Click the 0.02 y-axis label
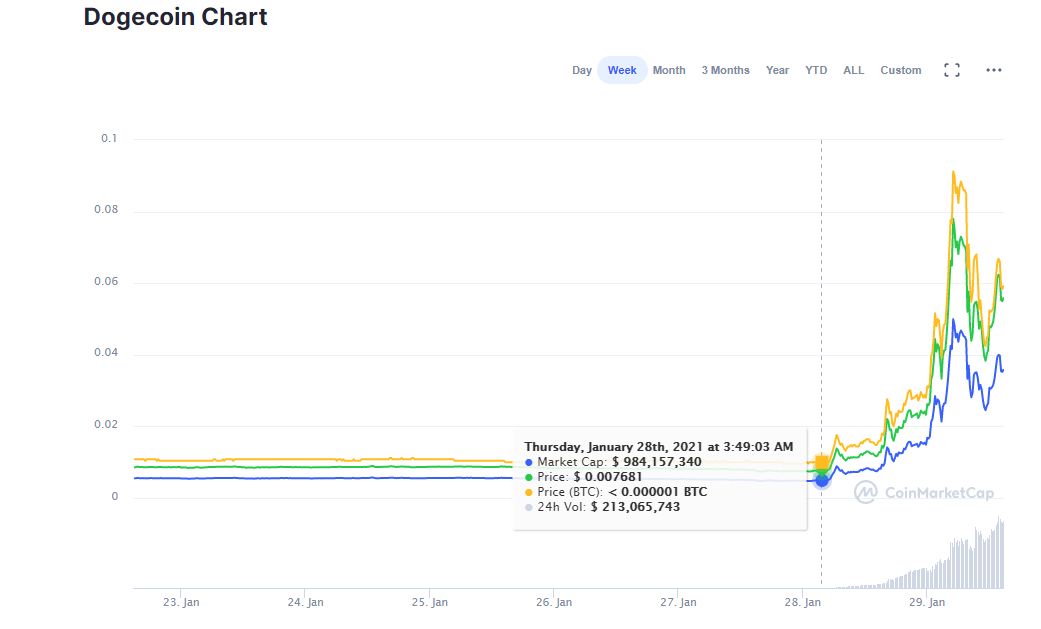1041x629 pixels. click(x=106, y=424)
